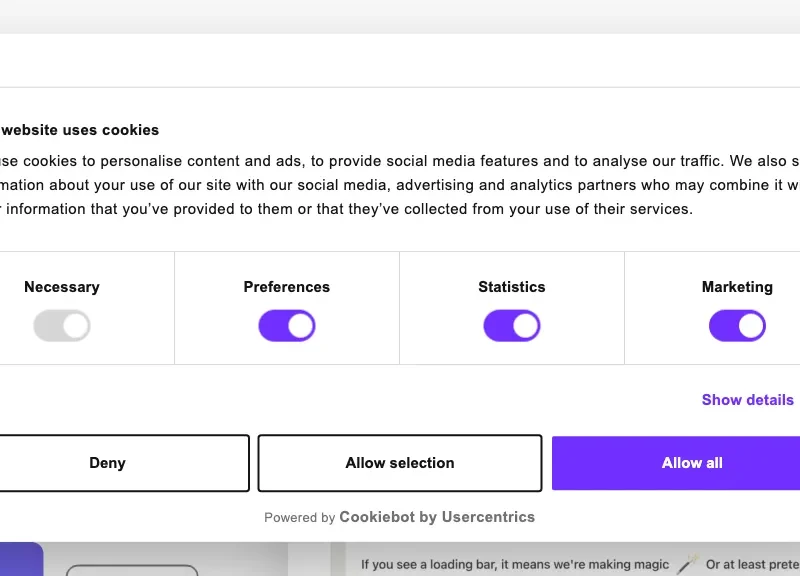Open the Cookiebot by Usercentrics link
Image resolution: width=800 pixels, height=576 pixels.
click(437, 517)
